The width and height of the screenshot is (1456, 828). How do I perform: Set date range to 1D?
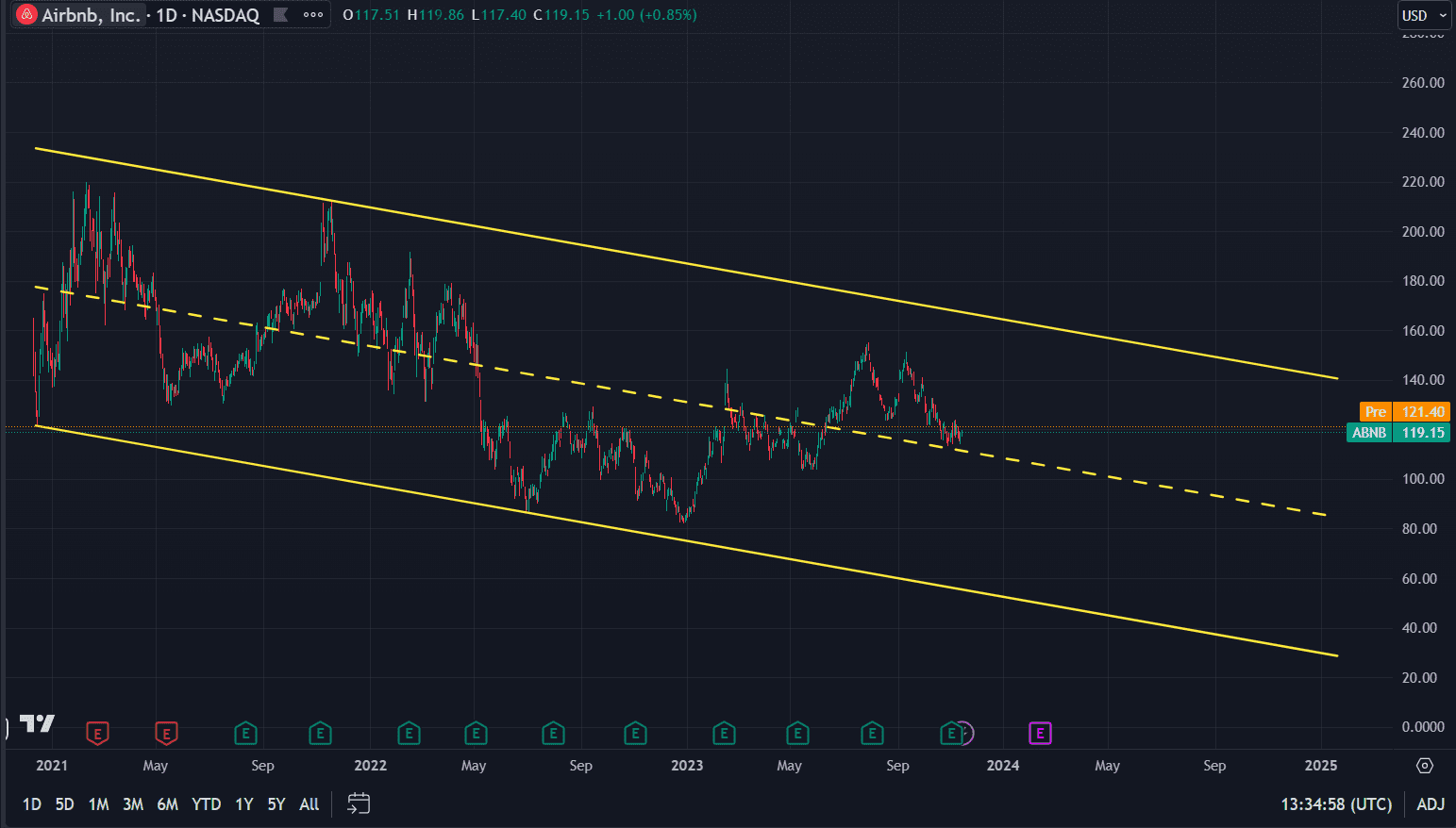click(31, 804)
